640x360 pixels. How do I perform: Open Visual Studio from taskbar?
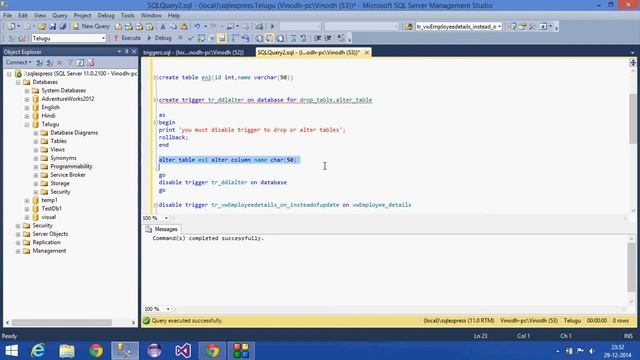click(183, 351)
